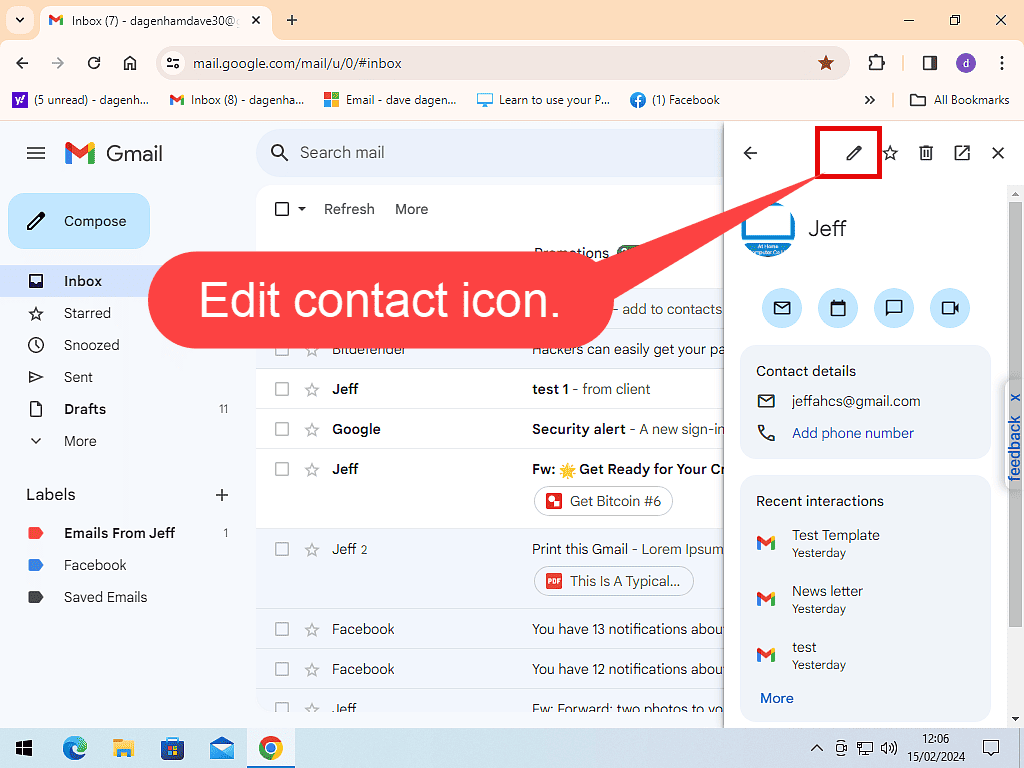Star the contact Jeff
Viewport: 1024px width, 768px height.
[x=890, y=153]
